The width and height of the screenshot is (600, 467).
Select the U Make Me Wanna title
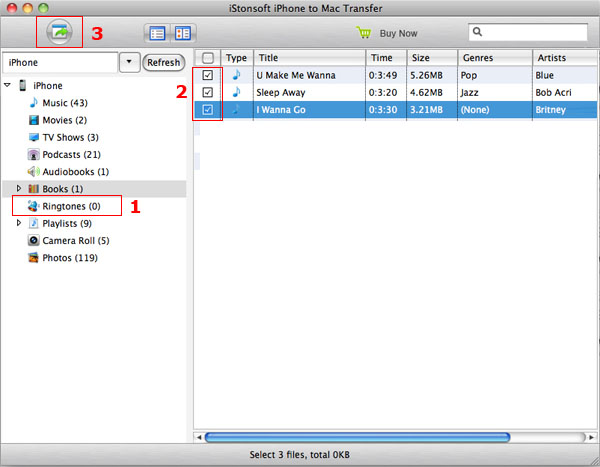click(x=296, y=75)
